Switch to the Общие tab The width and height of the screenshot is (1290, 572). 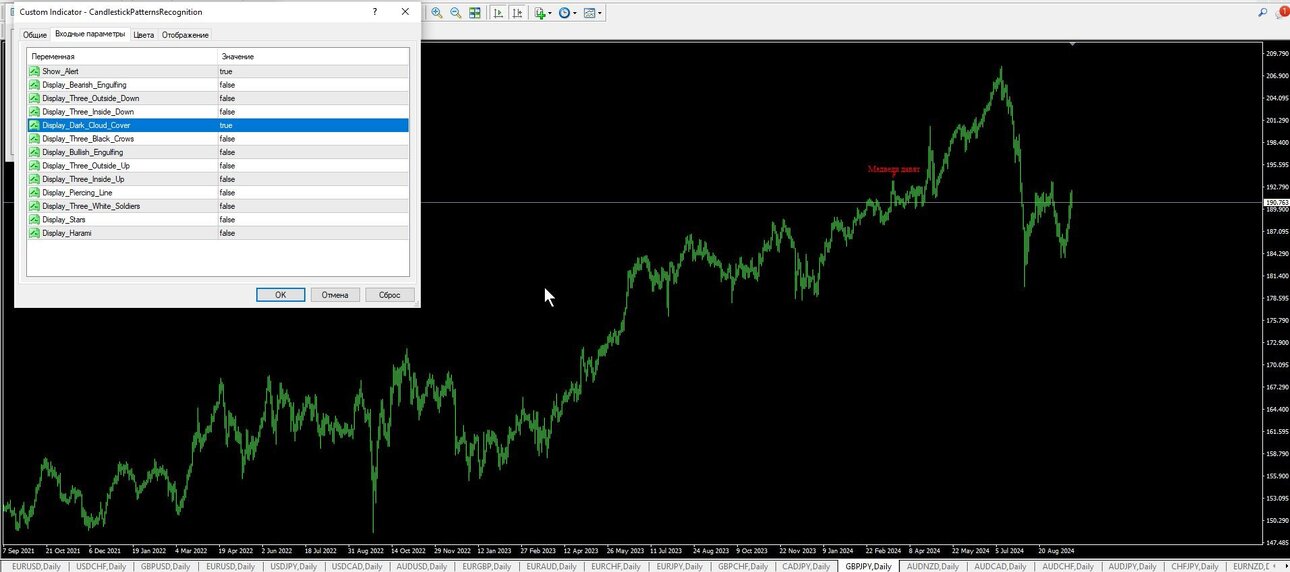[x=35, y=34]
